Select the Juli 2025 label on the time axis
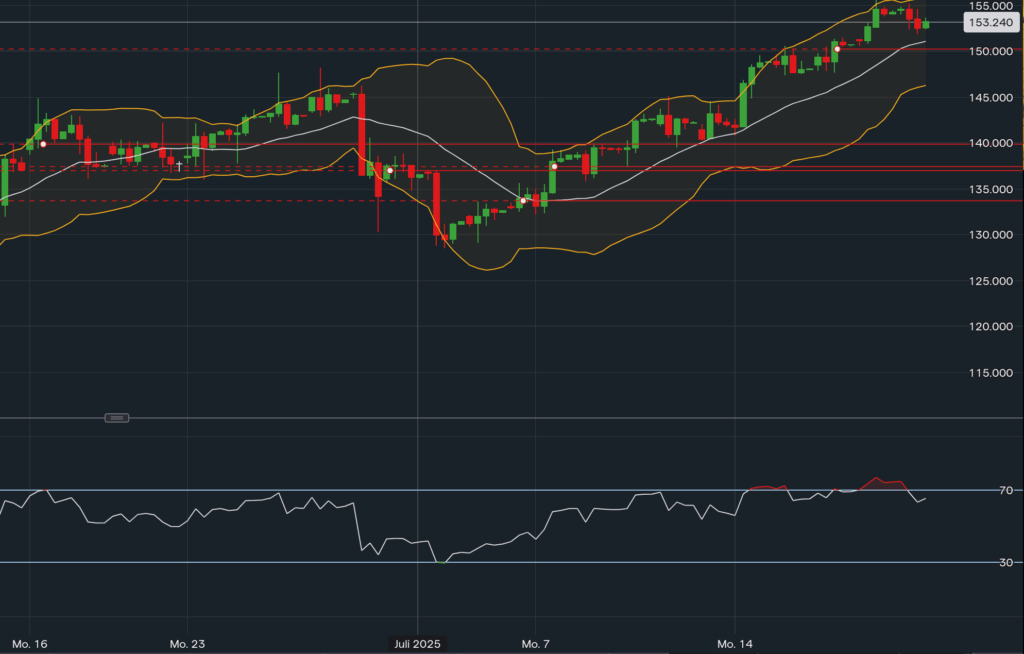 click(x=418, y=643)
